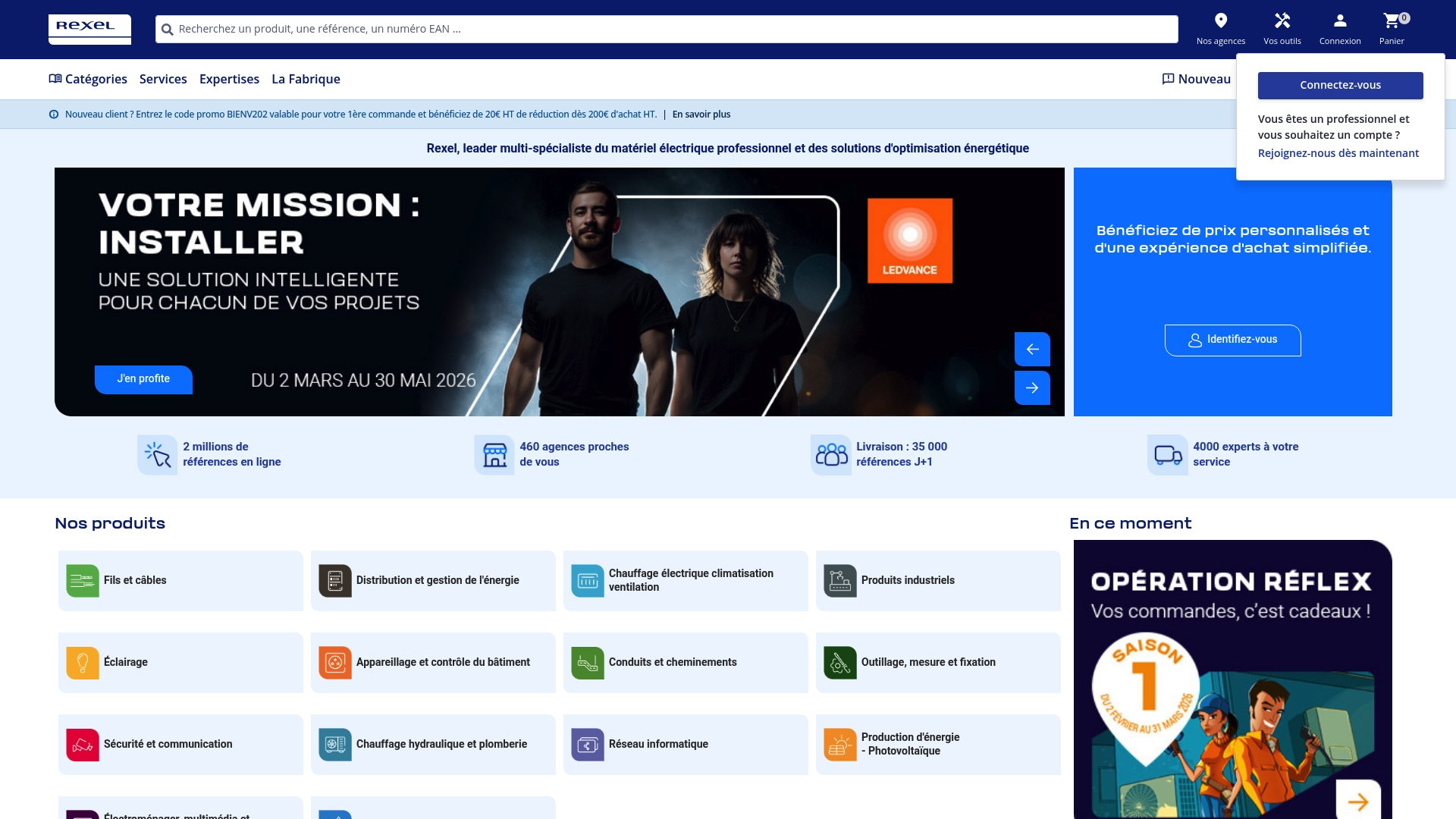
Task: Click the En savoir plus link
Action: pyautogui.click(x=701, y=115)
